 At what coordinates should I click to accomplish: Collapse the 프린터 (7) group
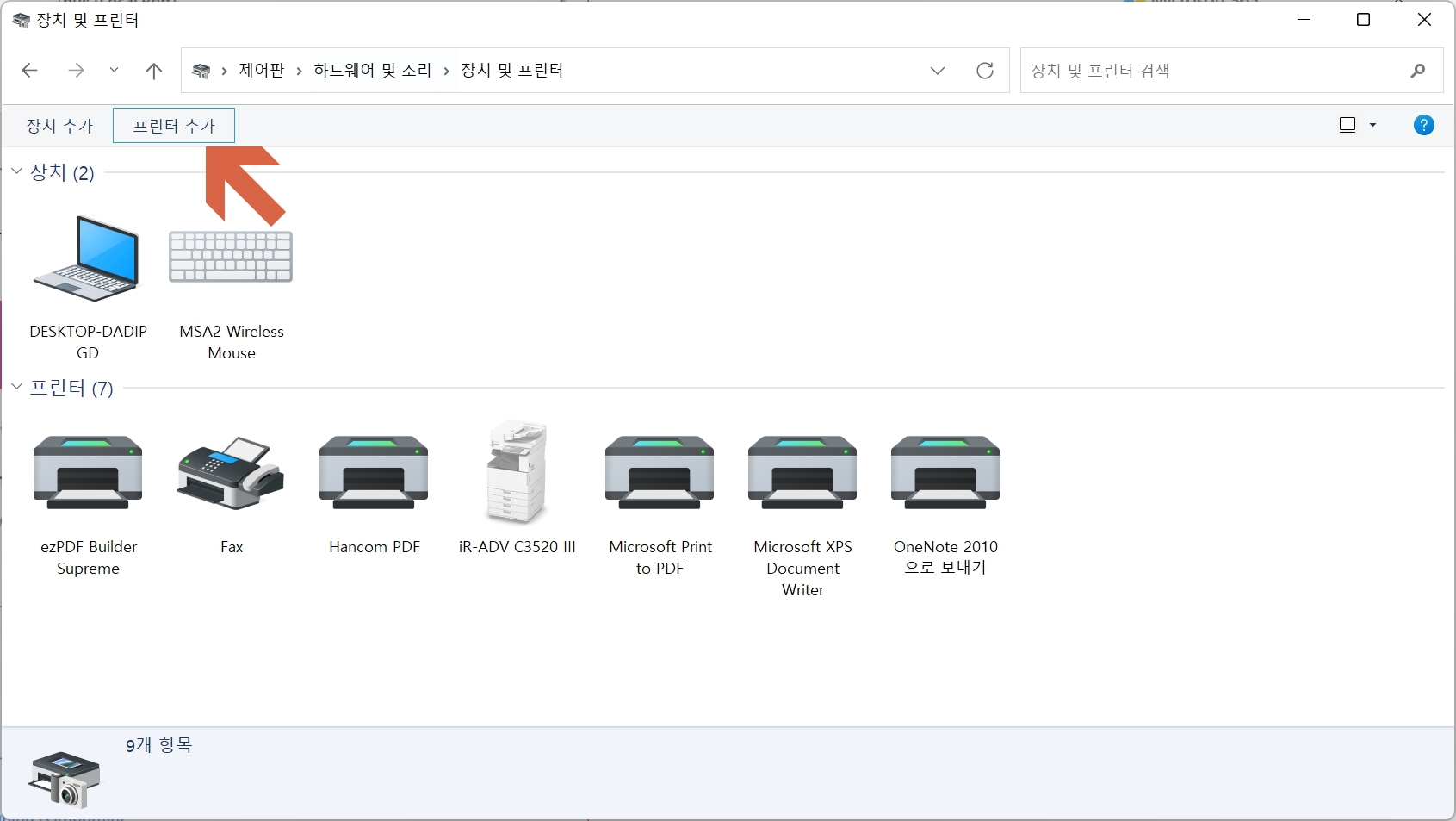click(16, 386)
